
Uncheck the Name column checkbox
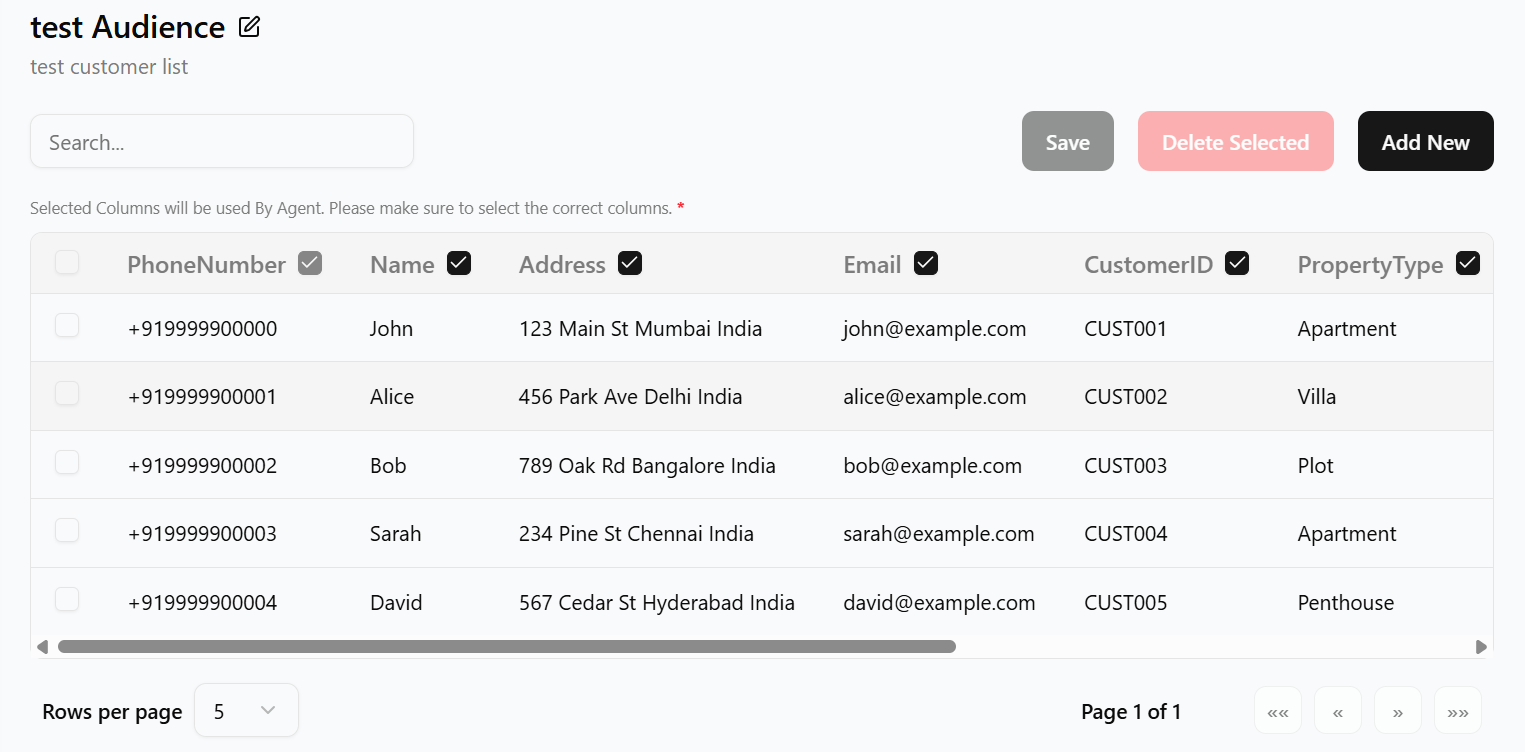[x=459, y=263]
